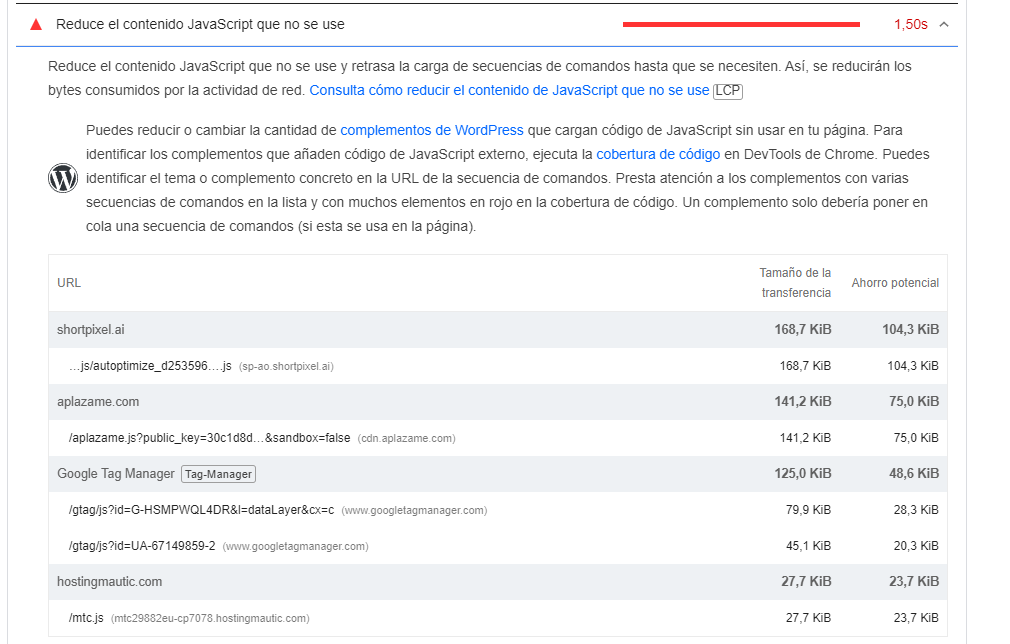Click 'Tamaño de la transferencia' column header
The image size is (1010, 644).
click(x=795, y=283)
